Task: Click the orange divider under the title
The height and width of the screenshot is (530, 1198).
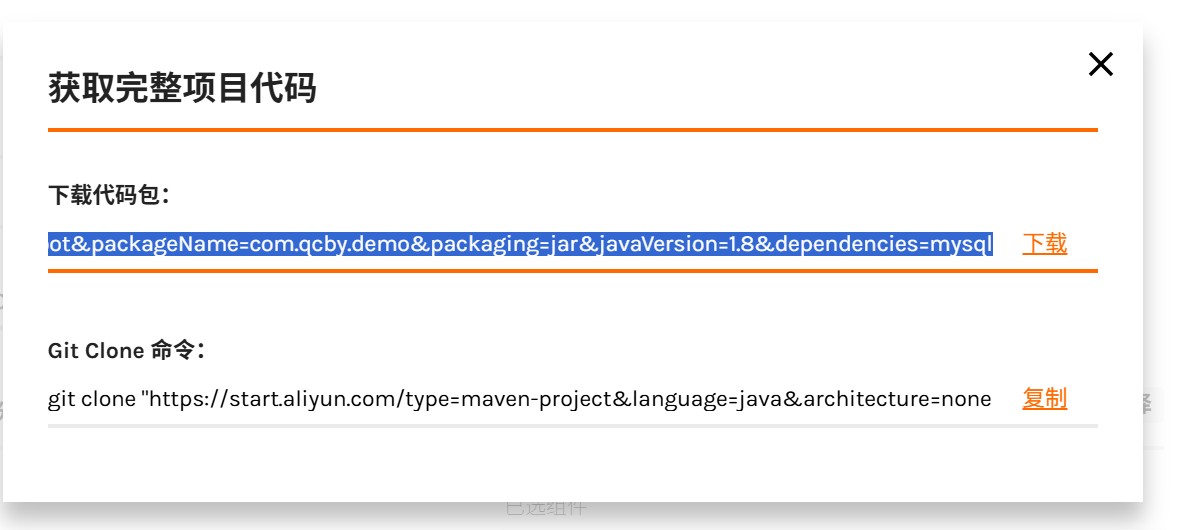Action: coord(572,130)
